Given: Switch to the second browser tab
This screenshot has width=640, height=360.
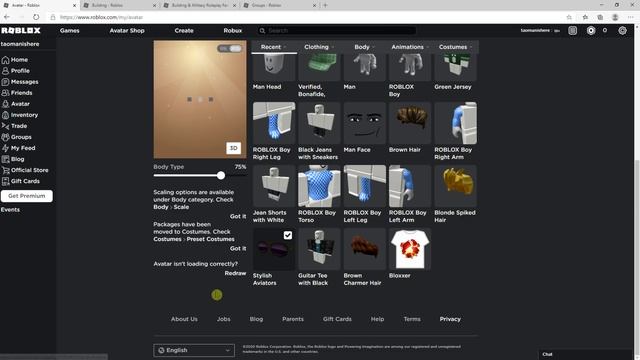Looking at the screenshot, I should click(x=119, y=5).
